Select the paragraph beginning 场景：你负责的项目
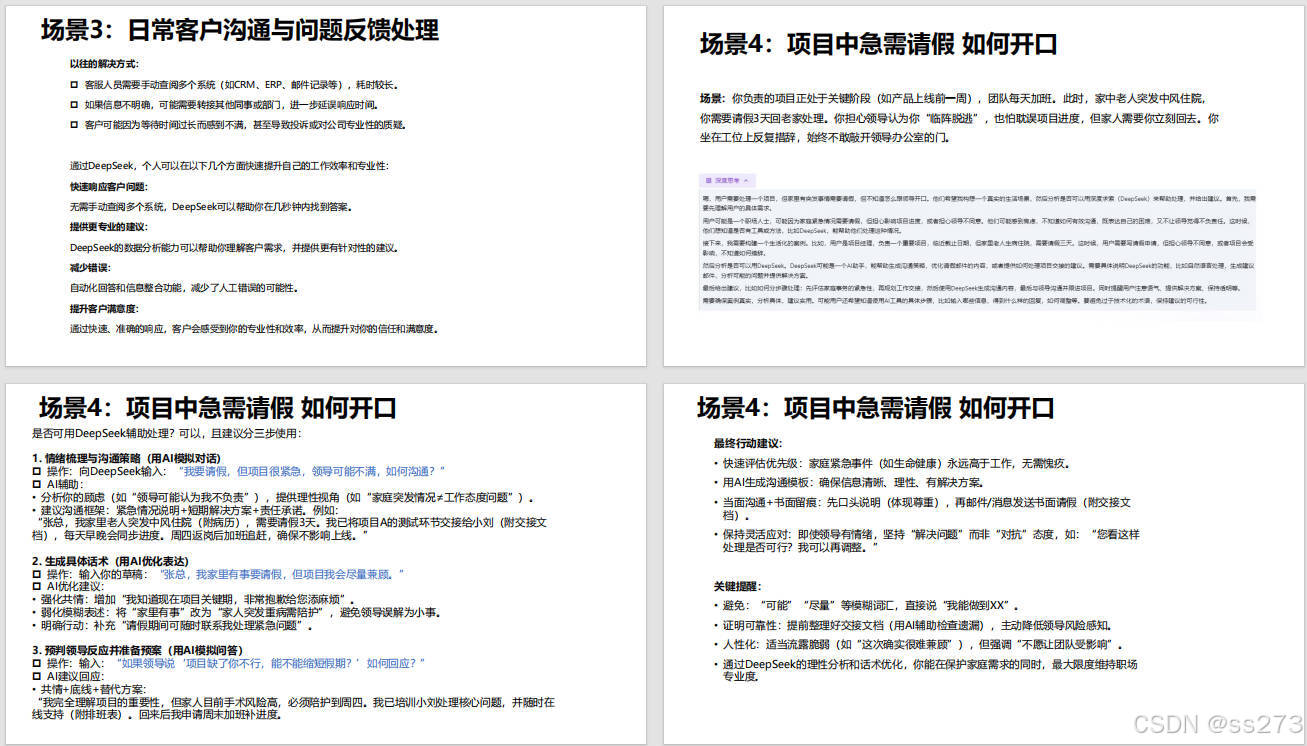This screenshot has height=746, width=1307. [x=959, y=118]
